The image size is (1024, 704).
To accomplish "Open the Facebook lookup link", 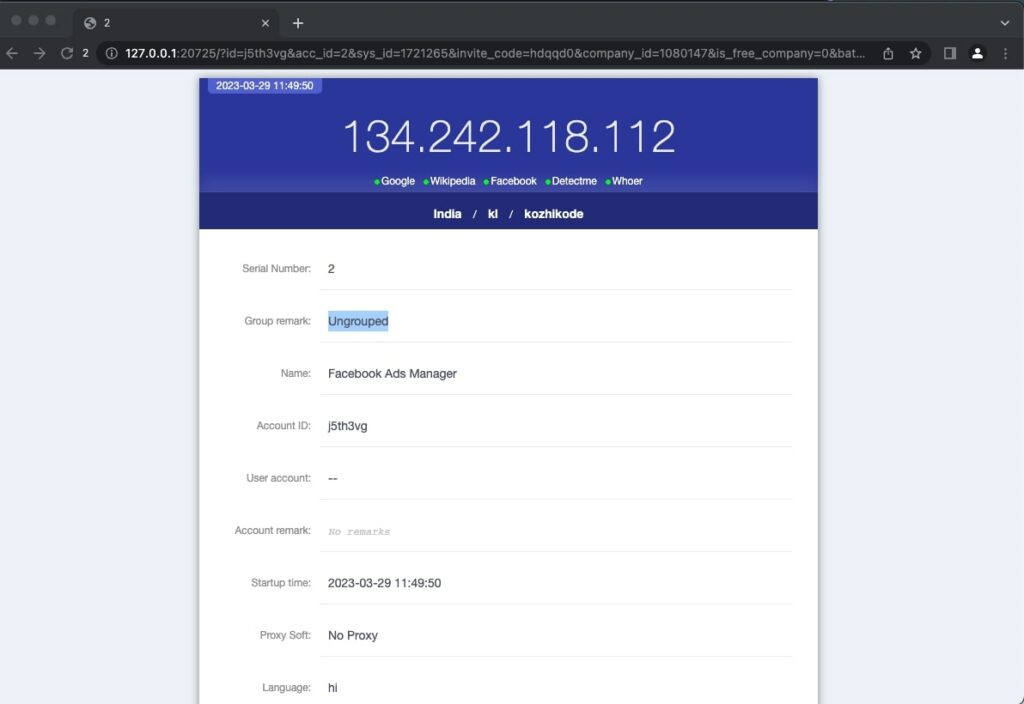I will tap(512, 181).
